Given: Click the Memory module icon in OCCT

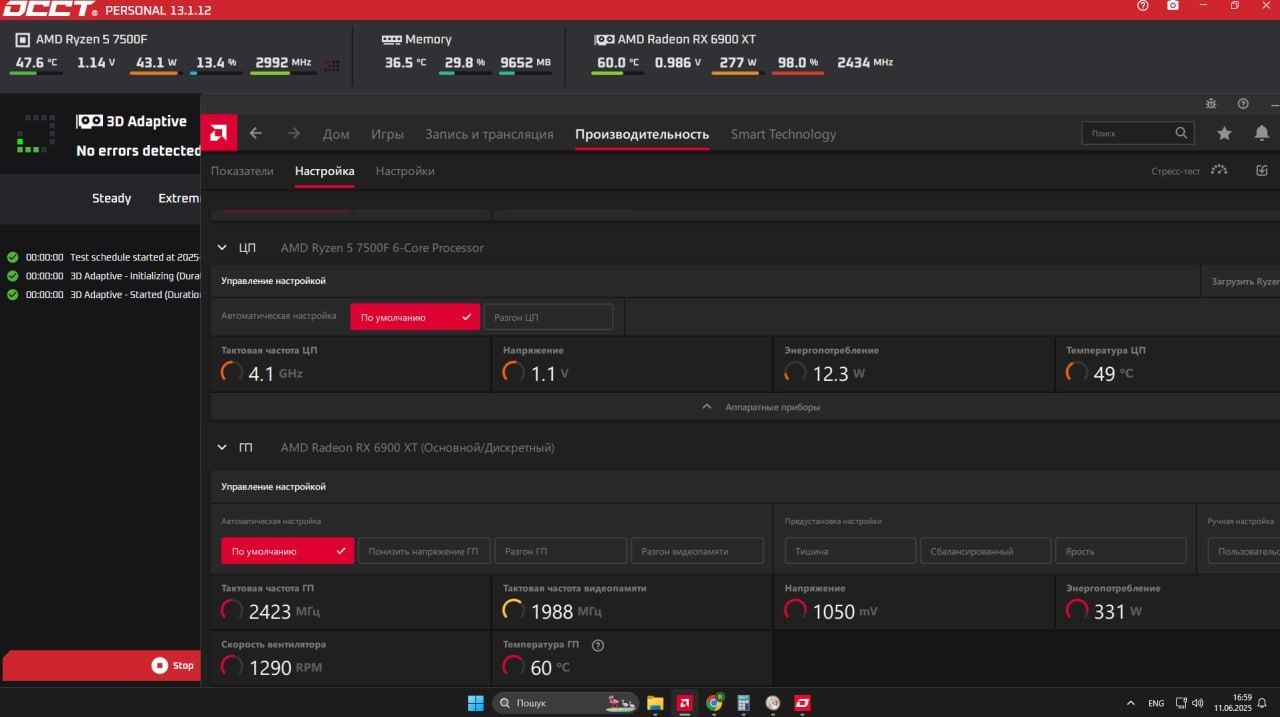Looking at the screenshot, I should pos(391,40).
